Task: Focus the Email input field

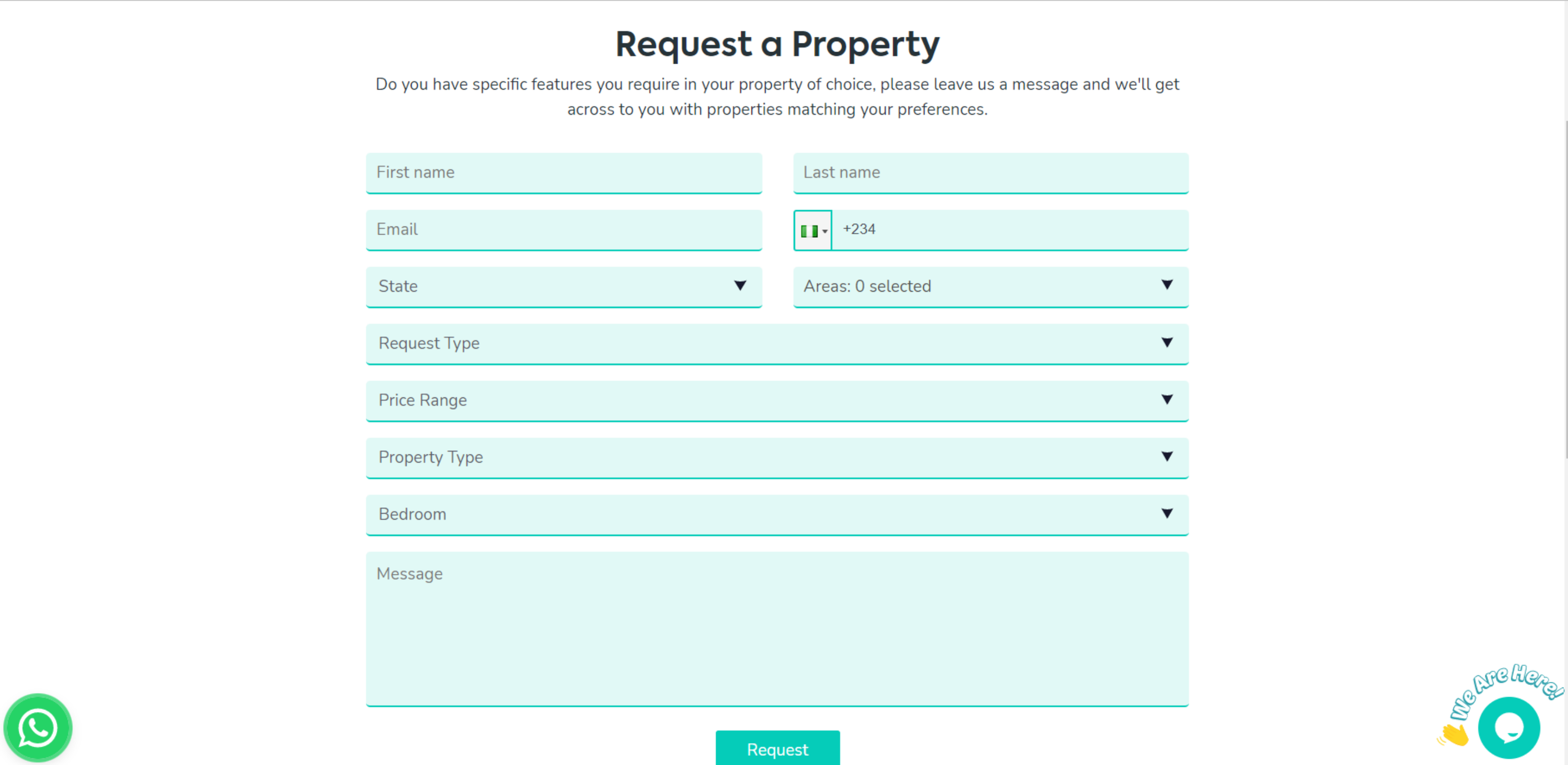Action: coord(564,230)
